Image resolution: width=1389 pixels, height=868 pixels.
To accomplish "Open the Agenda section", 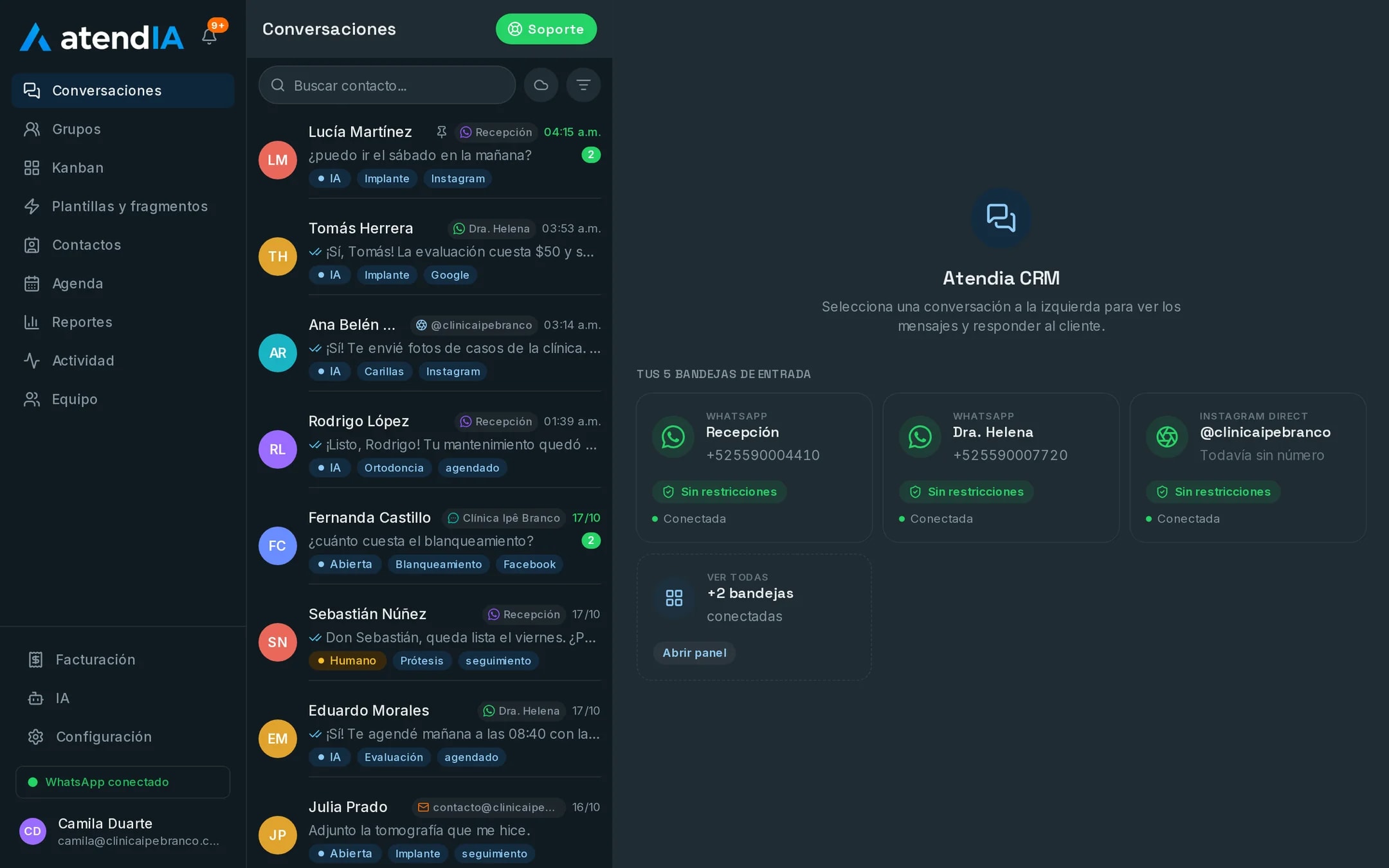I will [x=123, y=284].
